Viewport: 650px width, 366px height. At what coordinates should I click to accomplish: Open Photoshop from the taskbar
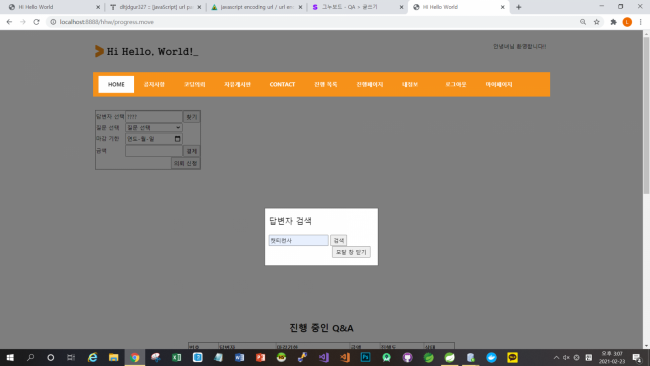click(366, 357)
